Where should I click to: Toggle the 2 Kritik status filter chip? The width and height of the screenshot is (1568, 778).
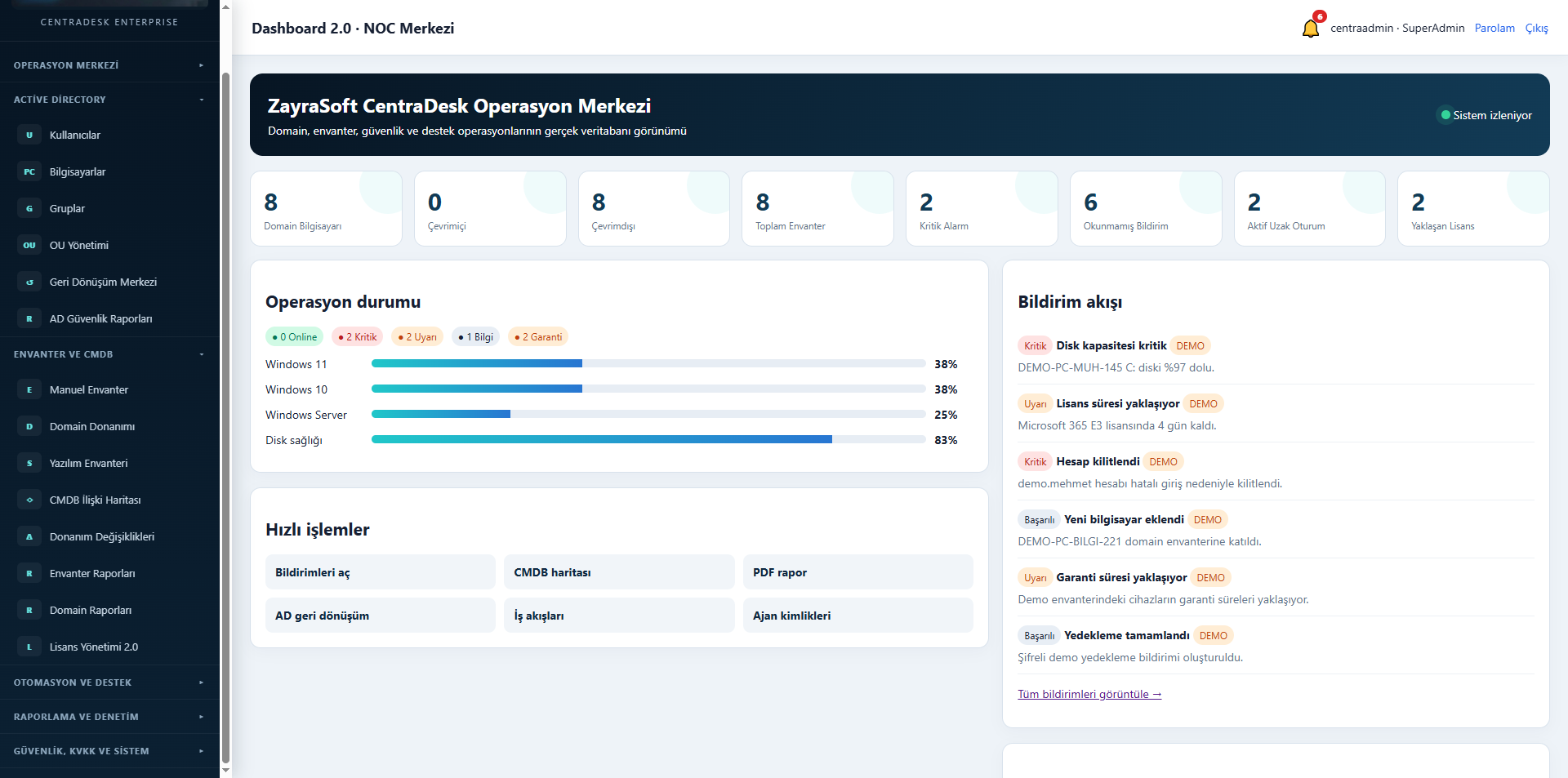tap(358, 336)
